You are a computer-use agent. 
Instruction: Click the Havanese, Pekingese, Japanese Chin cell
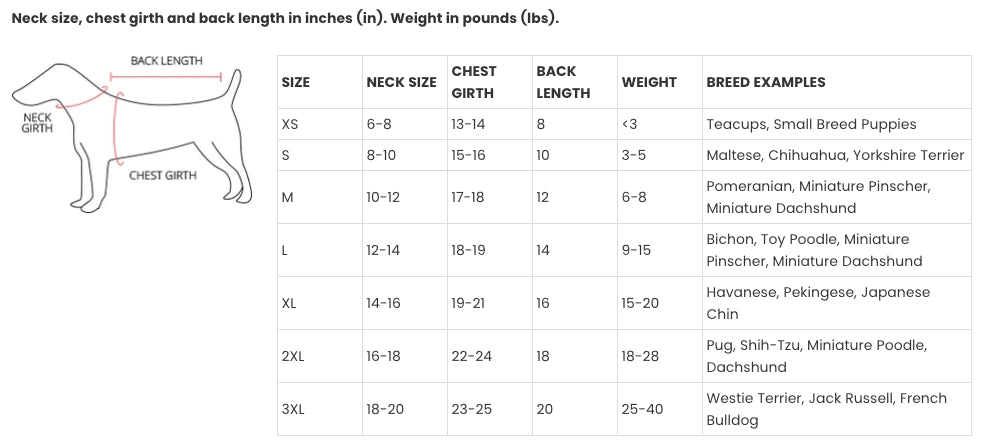tap(818, 303)
